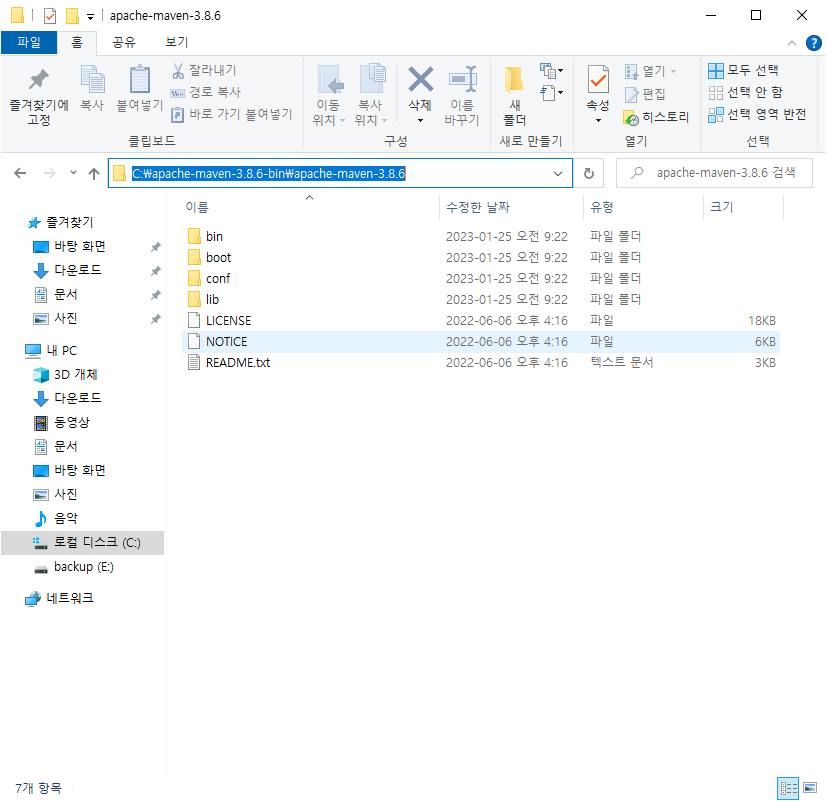Click the Refresh button next to address bar
The image size is (826, 801).
(589, 173)
